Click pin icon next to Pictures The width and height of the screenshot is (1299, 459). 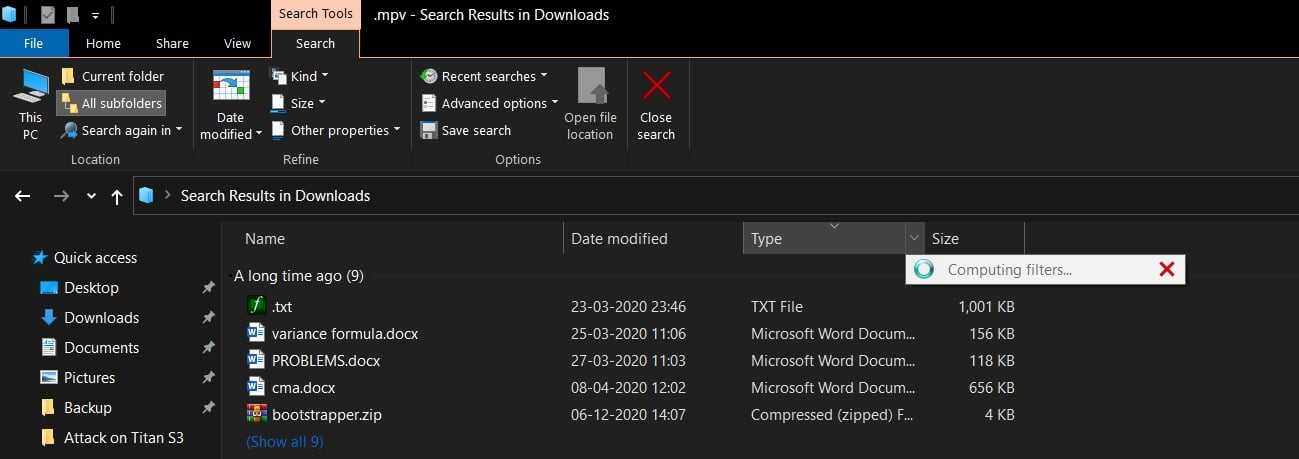click(208, 378)
